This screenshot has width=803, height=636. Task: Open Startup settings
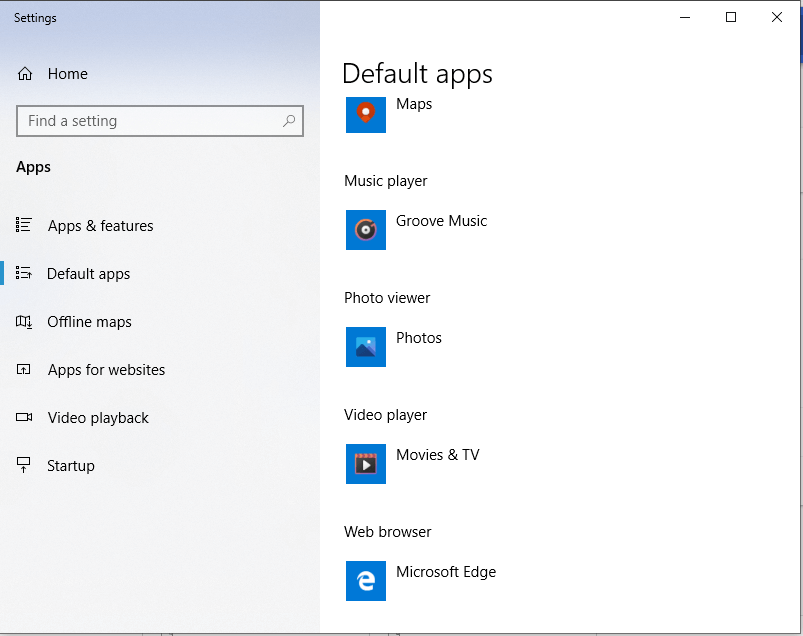coord(160,465)
